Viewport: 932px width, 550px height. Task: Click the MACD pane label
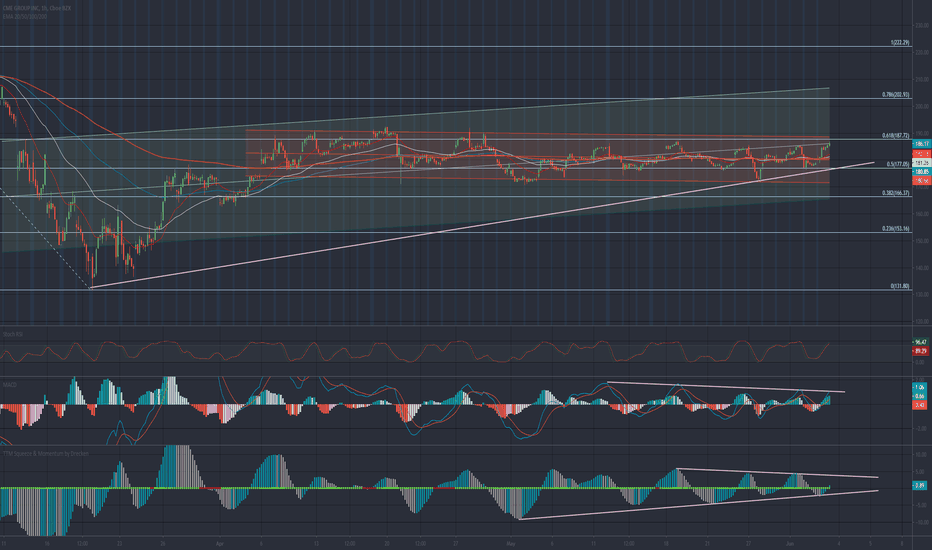click(x=10, y=385)
